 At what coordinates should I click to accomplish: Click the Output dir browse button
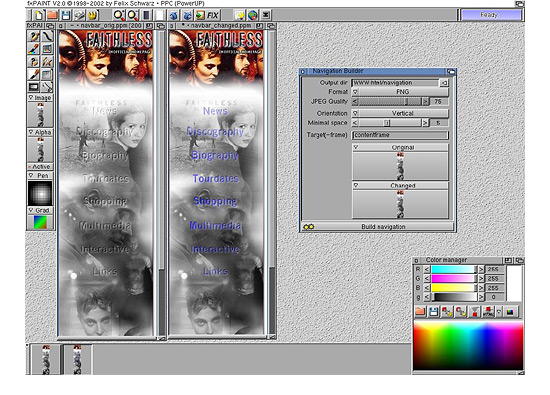444,83
